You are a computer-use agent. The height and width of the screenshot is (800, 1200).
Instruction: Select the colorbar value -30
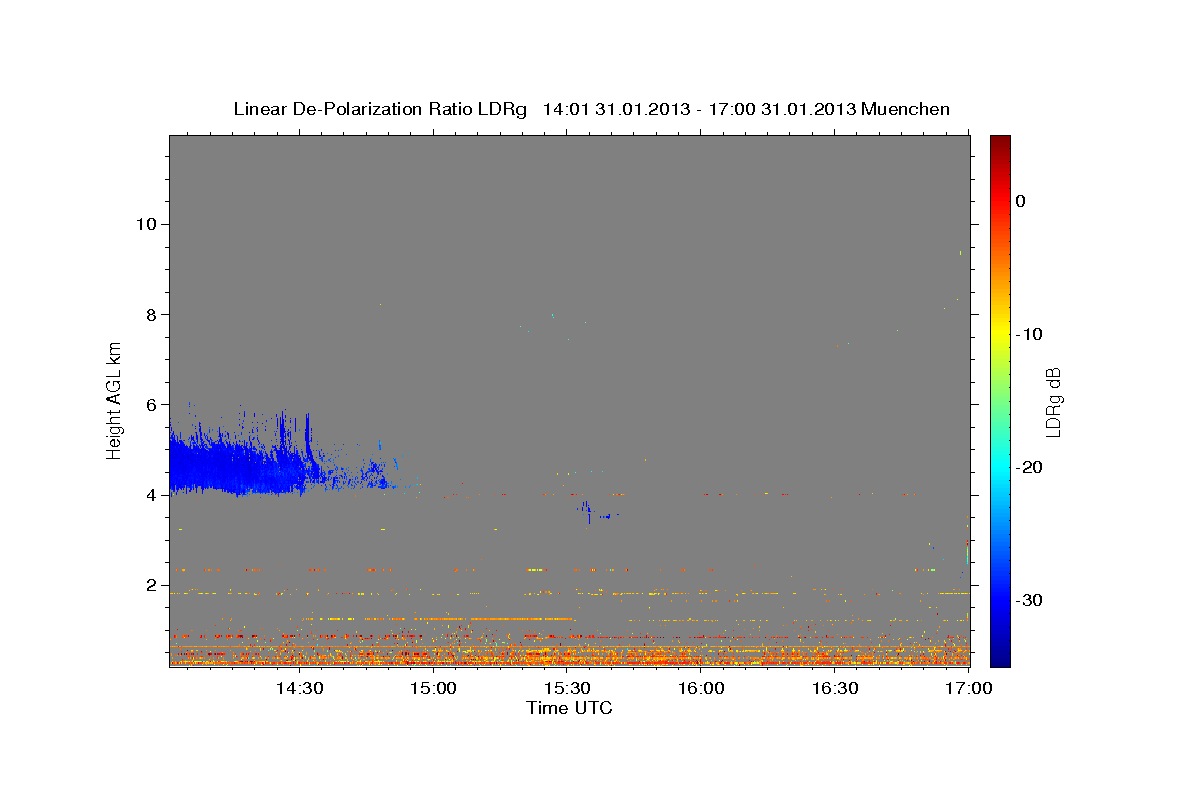(1029, 600)
